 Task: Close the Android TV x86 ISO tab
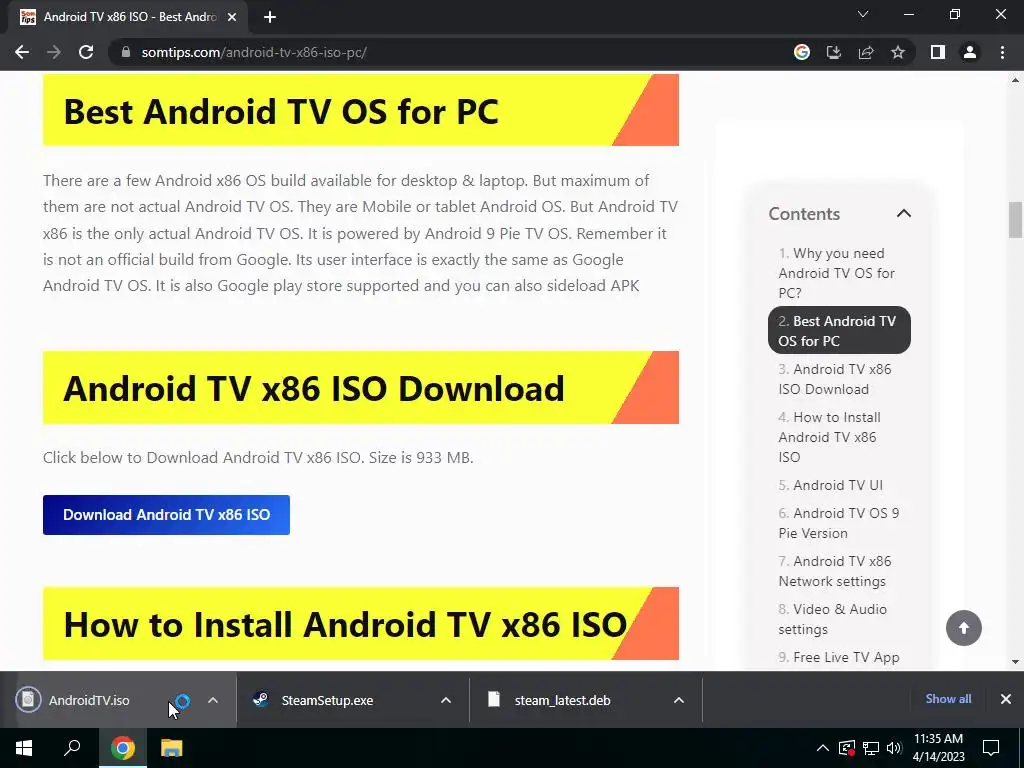pos(232,17)
